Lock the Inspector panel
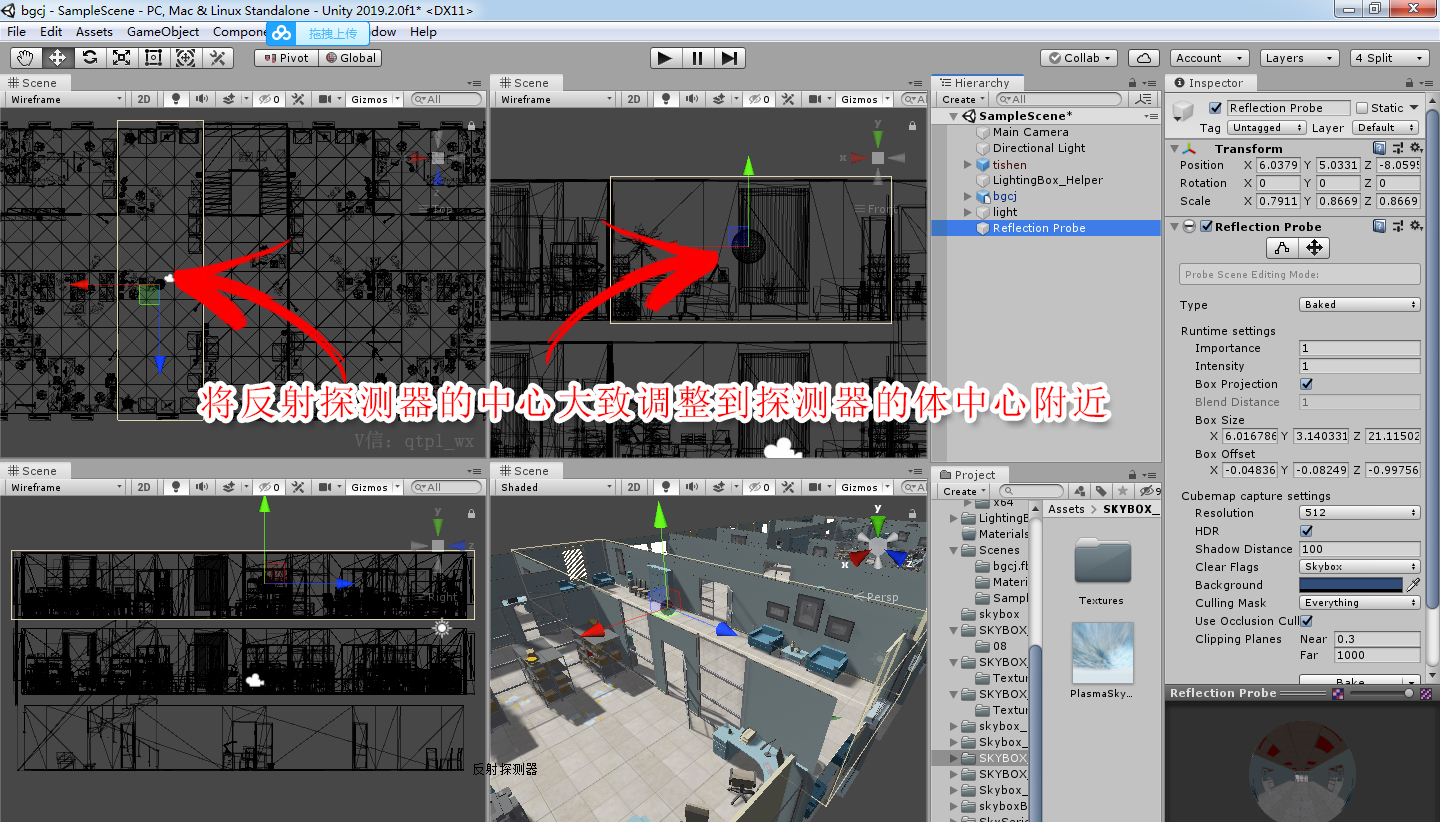Image resolution: width=1440 pixels, height=822 pixels. (1411, 83)
